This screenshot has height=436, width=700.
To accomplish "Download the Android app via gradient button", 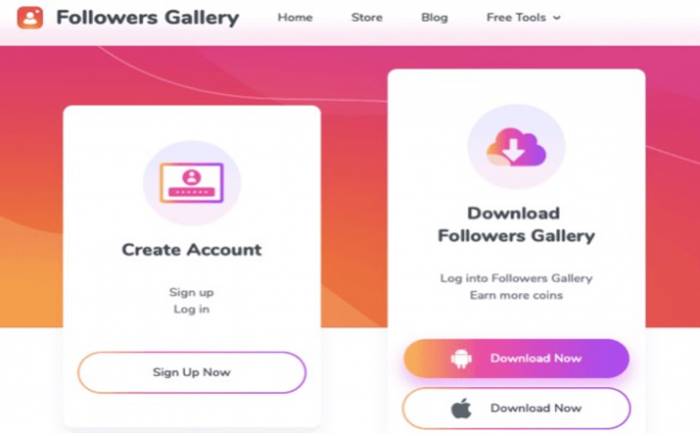I will (x=517, y=358).
